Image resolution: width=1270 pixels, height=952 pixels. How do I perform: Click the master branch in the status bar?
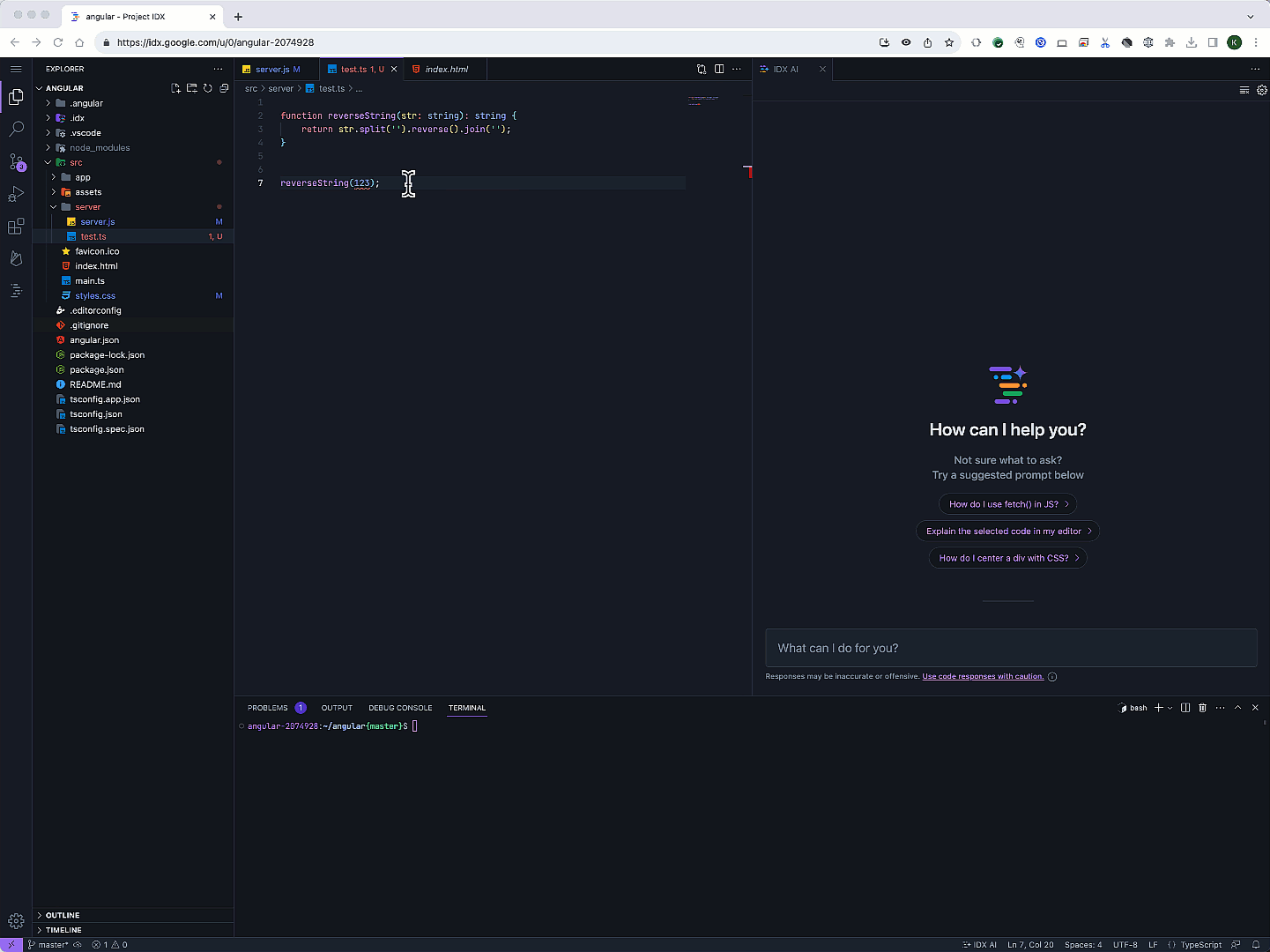coord(48,945)
